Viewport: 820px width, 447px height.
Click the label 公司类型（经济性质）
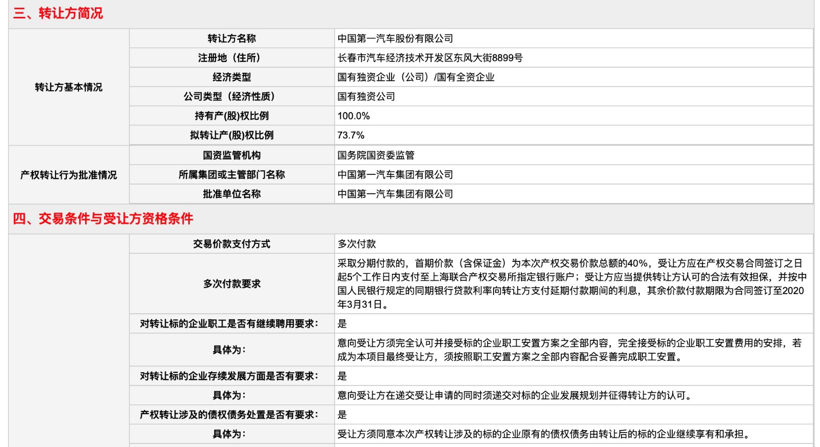pos(229,97)
